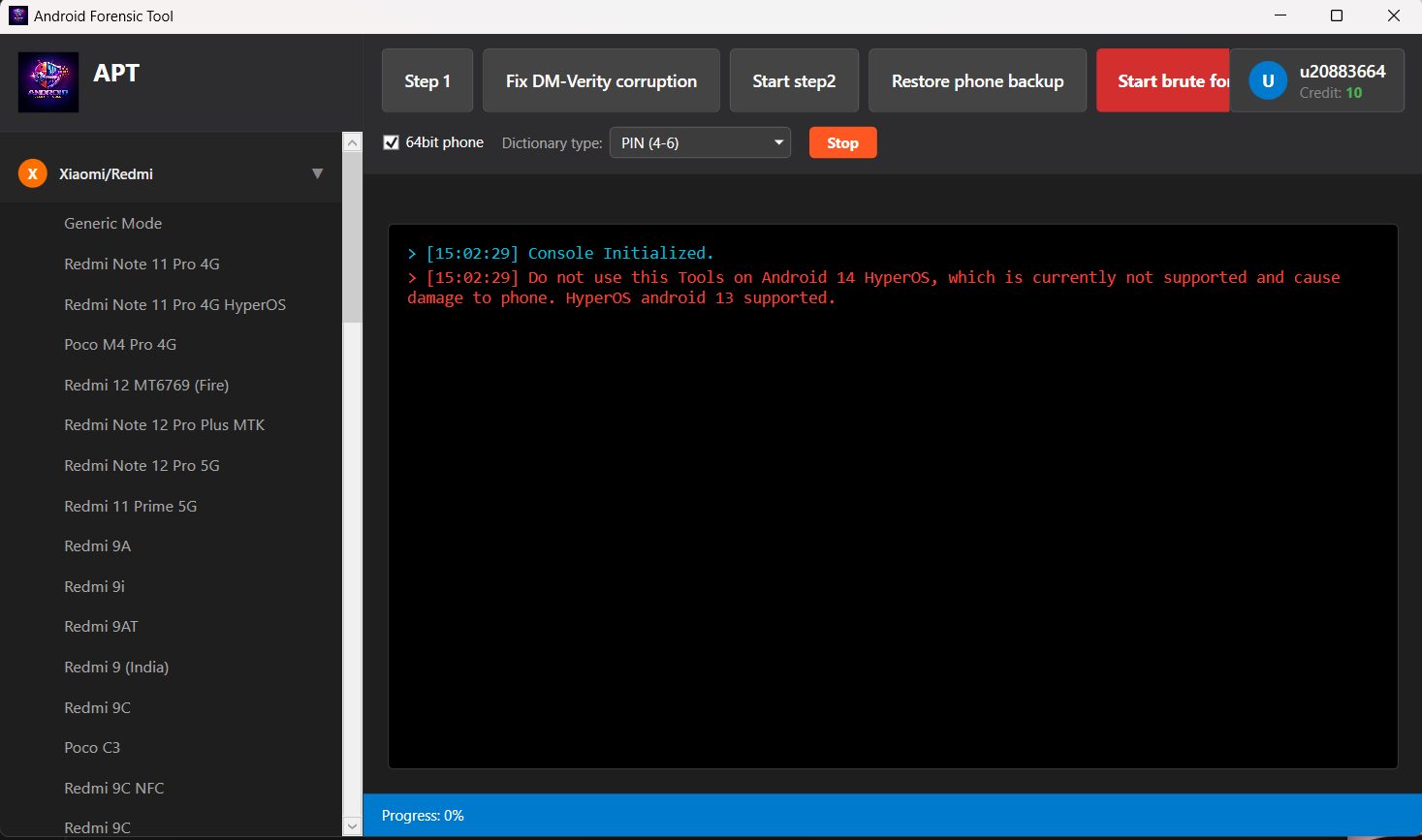Select Generic Mode in the device list
This screenshot has height=840, width=1422.
(112, 223)
